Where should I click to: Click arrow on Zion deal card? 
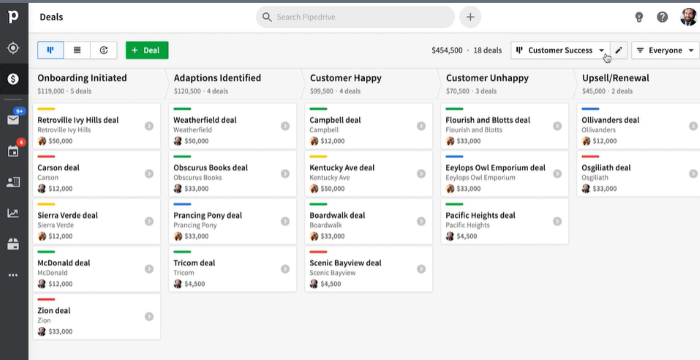coord(149,317)
